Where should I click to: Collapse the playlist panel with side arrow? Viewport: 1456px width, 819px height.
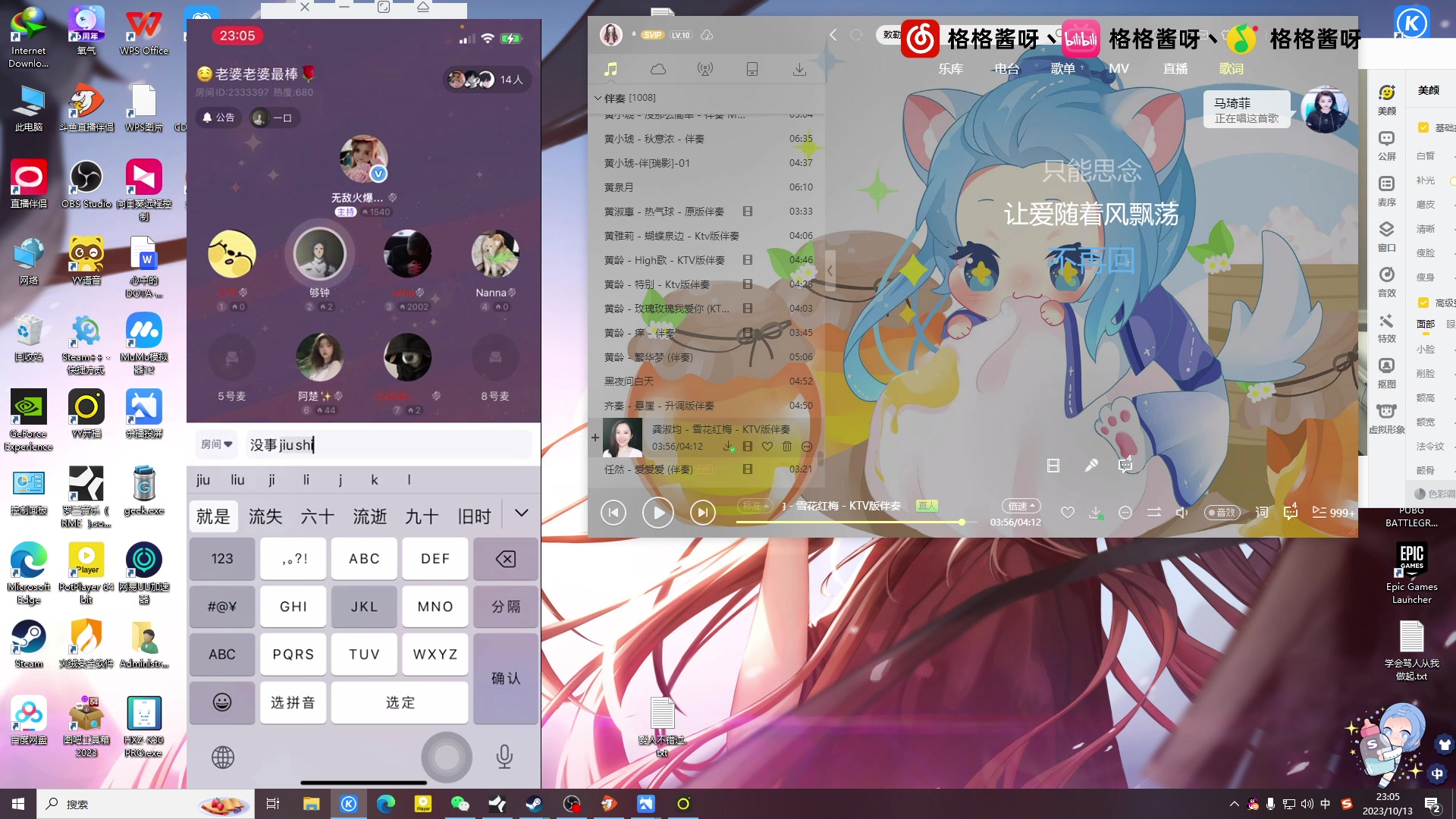tap(830, 271)
